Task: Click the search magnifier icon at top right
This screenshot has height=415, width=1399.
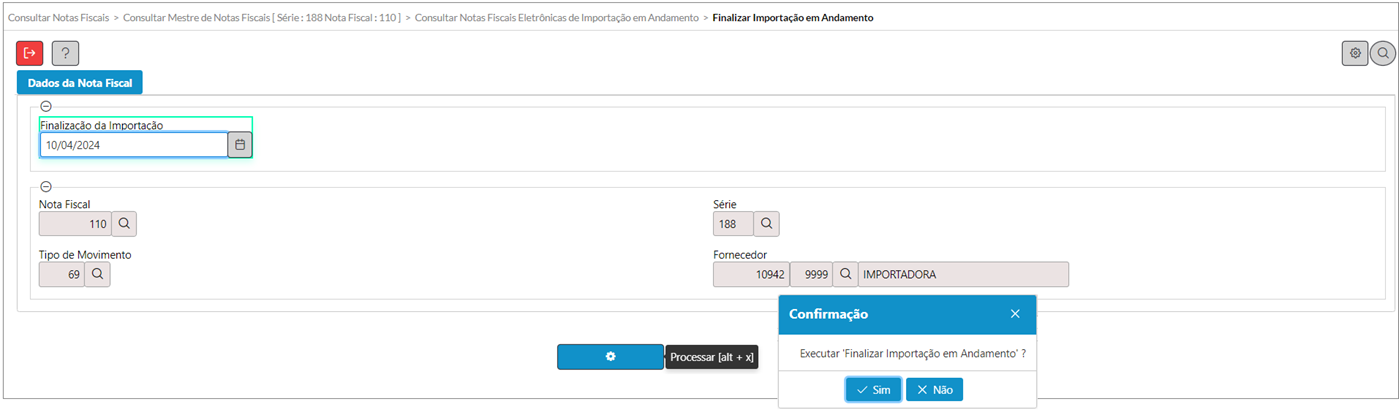Action: point(1383,53)
